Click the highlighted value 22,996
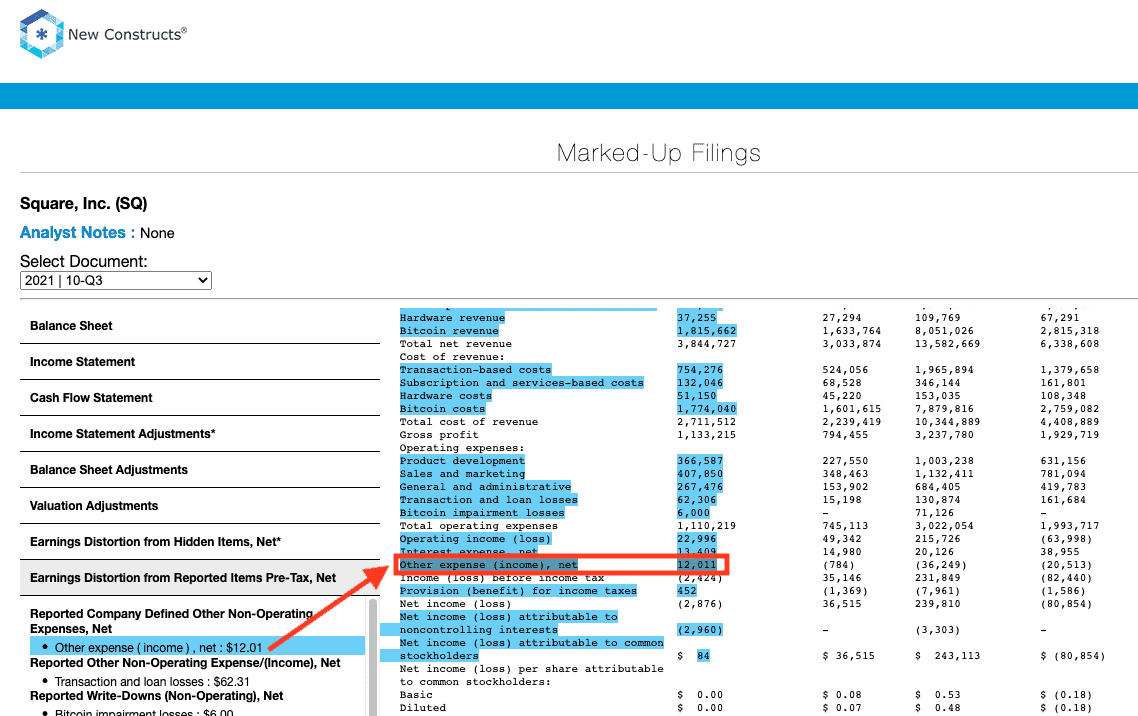The width and height of the screenshot is (1138, 716). tap(697, 539)
